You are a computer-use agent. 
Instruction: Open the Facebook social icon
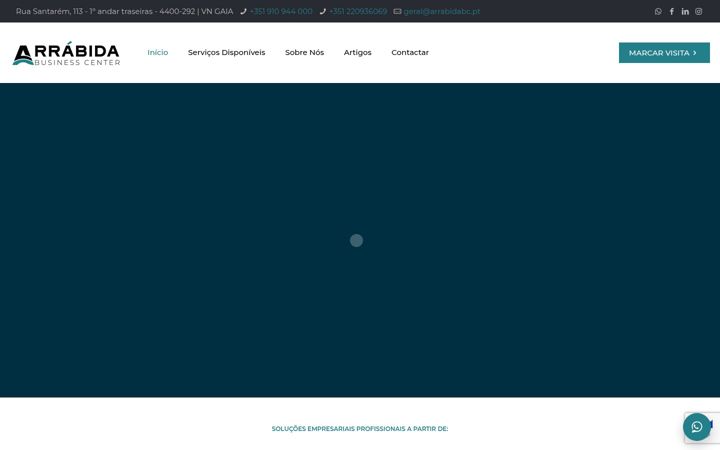[x=671, y=11]
